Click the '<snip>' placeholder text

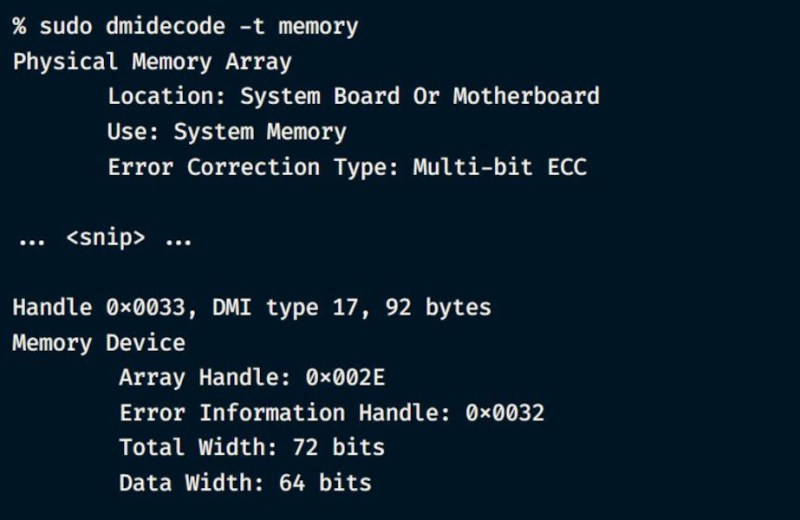pyautogui.click(x=106, y=238)
